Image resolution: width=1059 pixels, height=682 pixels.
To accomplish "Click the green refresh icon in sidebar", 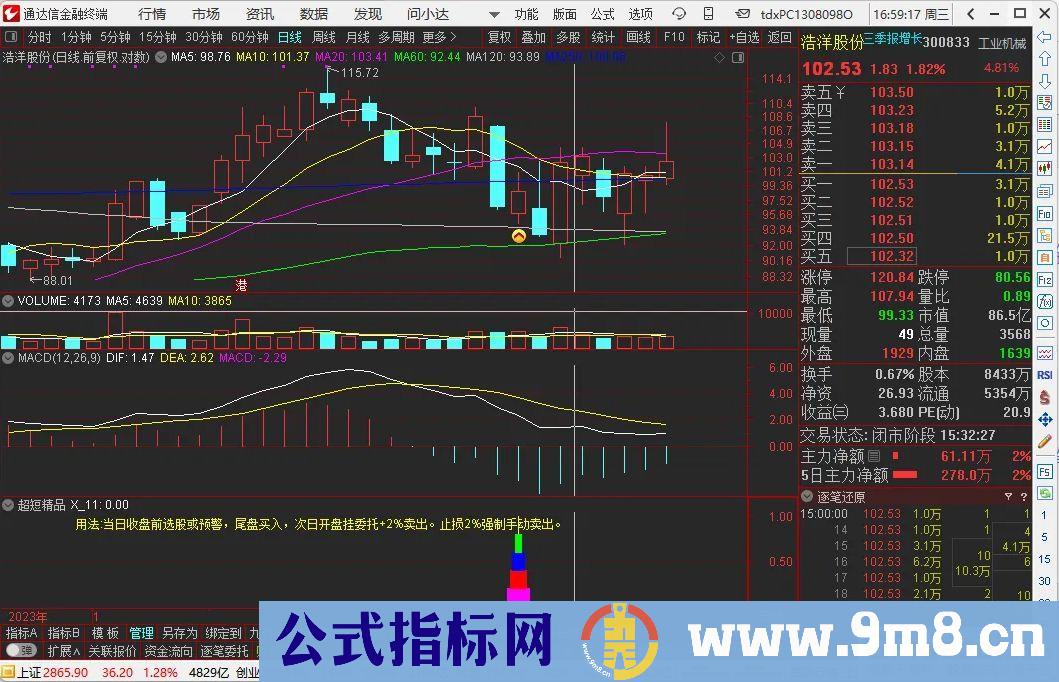I will tap(1045, 493).
